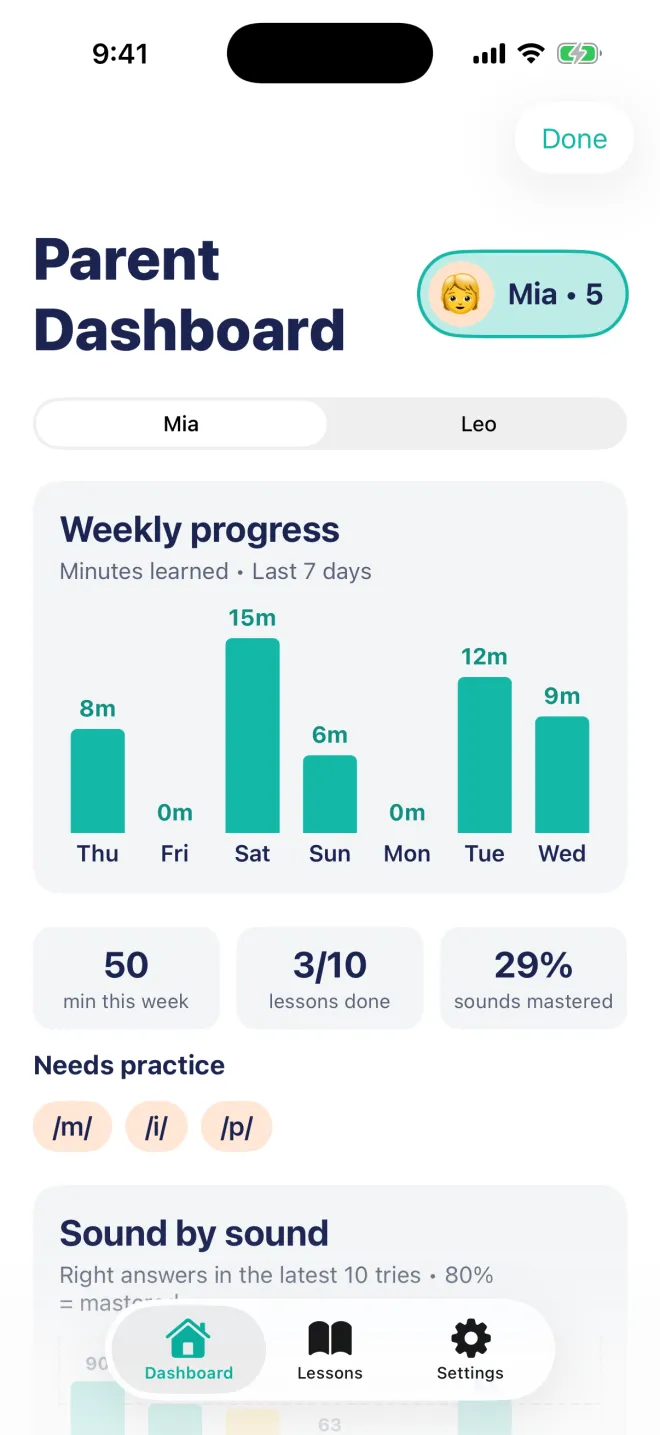The width and height of the screenshot is (660, 1435).
Task: Open the 3/10 lessons done card
Action: coord(330,978)
